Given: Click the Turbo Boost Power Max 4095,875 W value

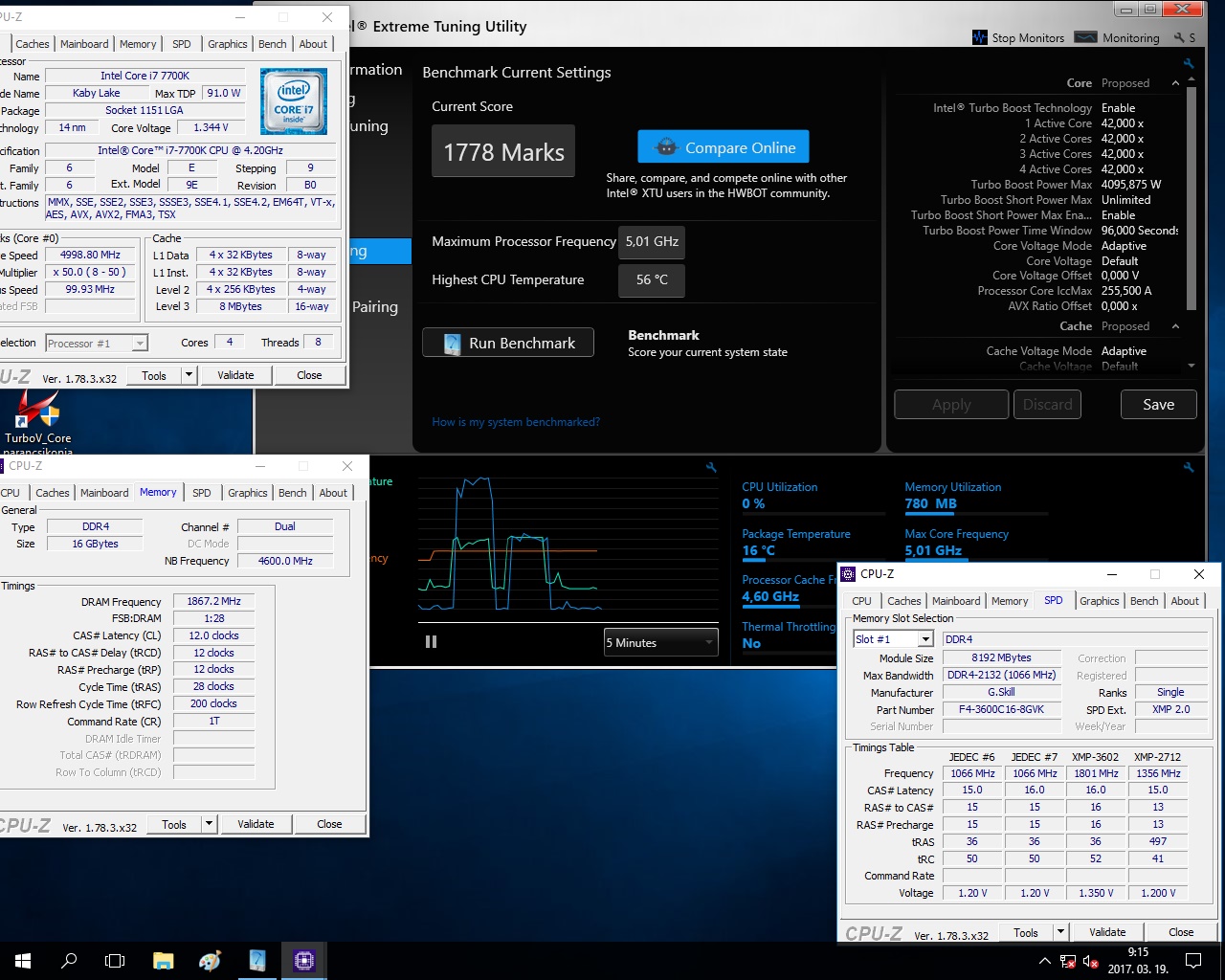Looking at the screenshot, I should tap(1131, 185).
